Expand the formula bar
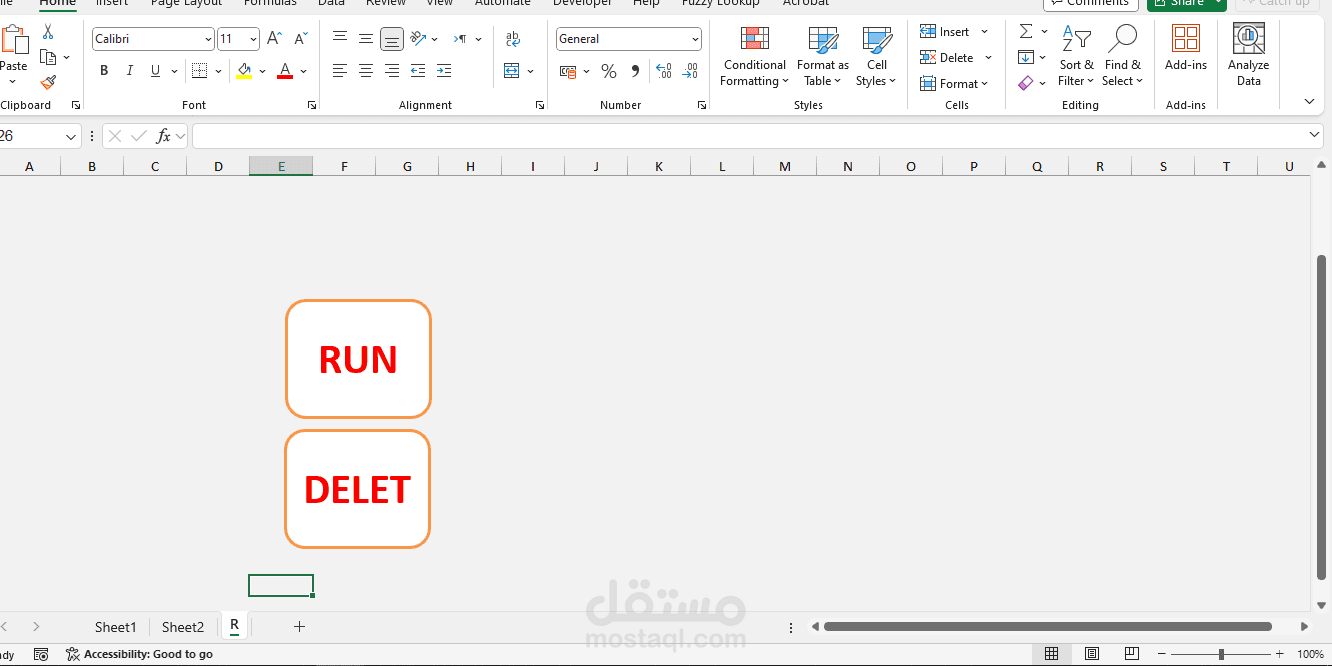The height and width of the screenshot is (666, 1332). (1315, 135)
